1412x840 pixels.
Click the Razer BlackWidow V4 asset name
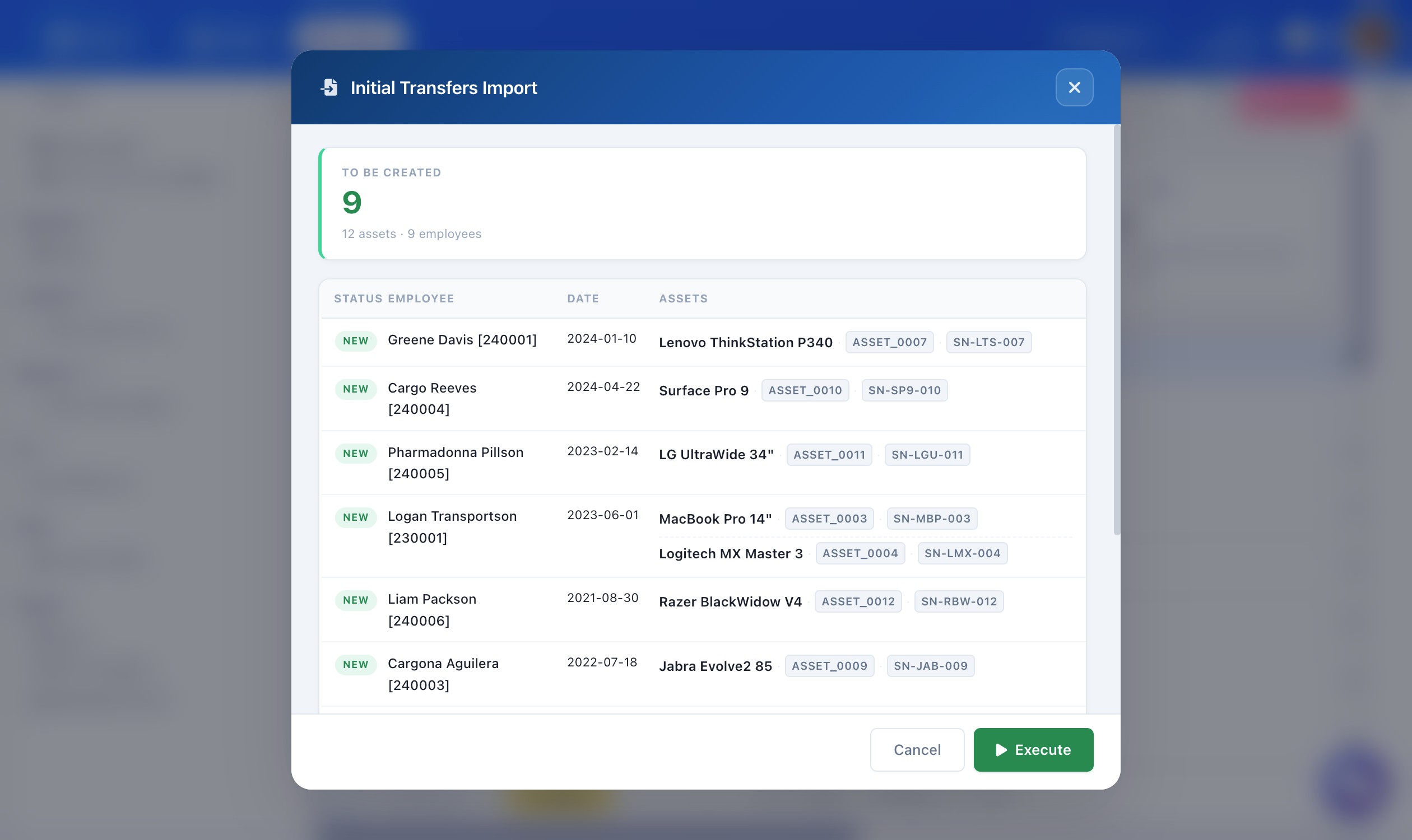tap(730, 601)
